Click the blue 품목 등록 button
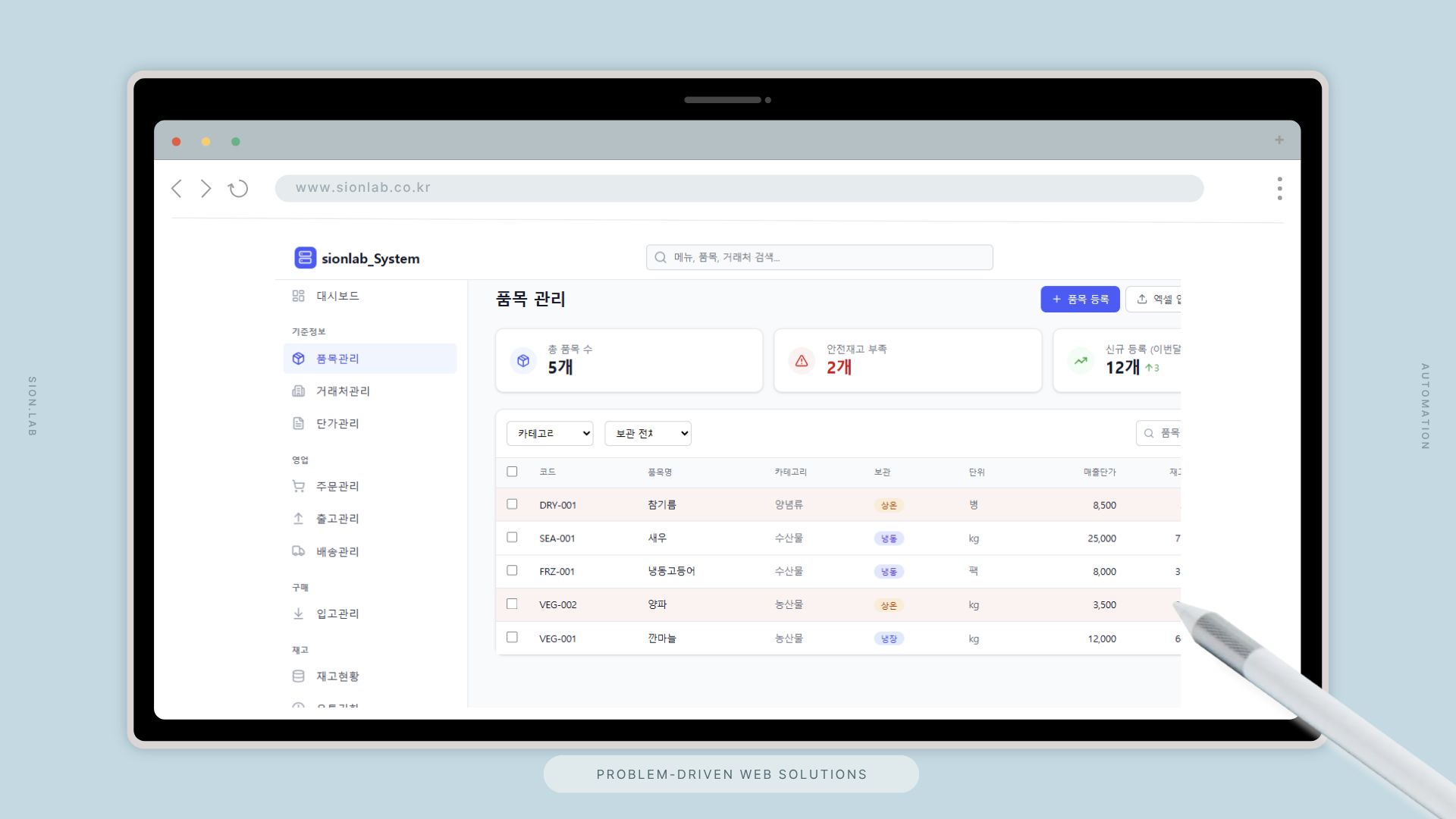The image size is (1456, 819). (x=1080, y=300)
